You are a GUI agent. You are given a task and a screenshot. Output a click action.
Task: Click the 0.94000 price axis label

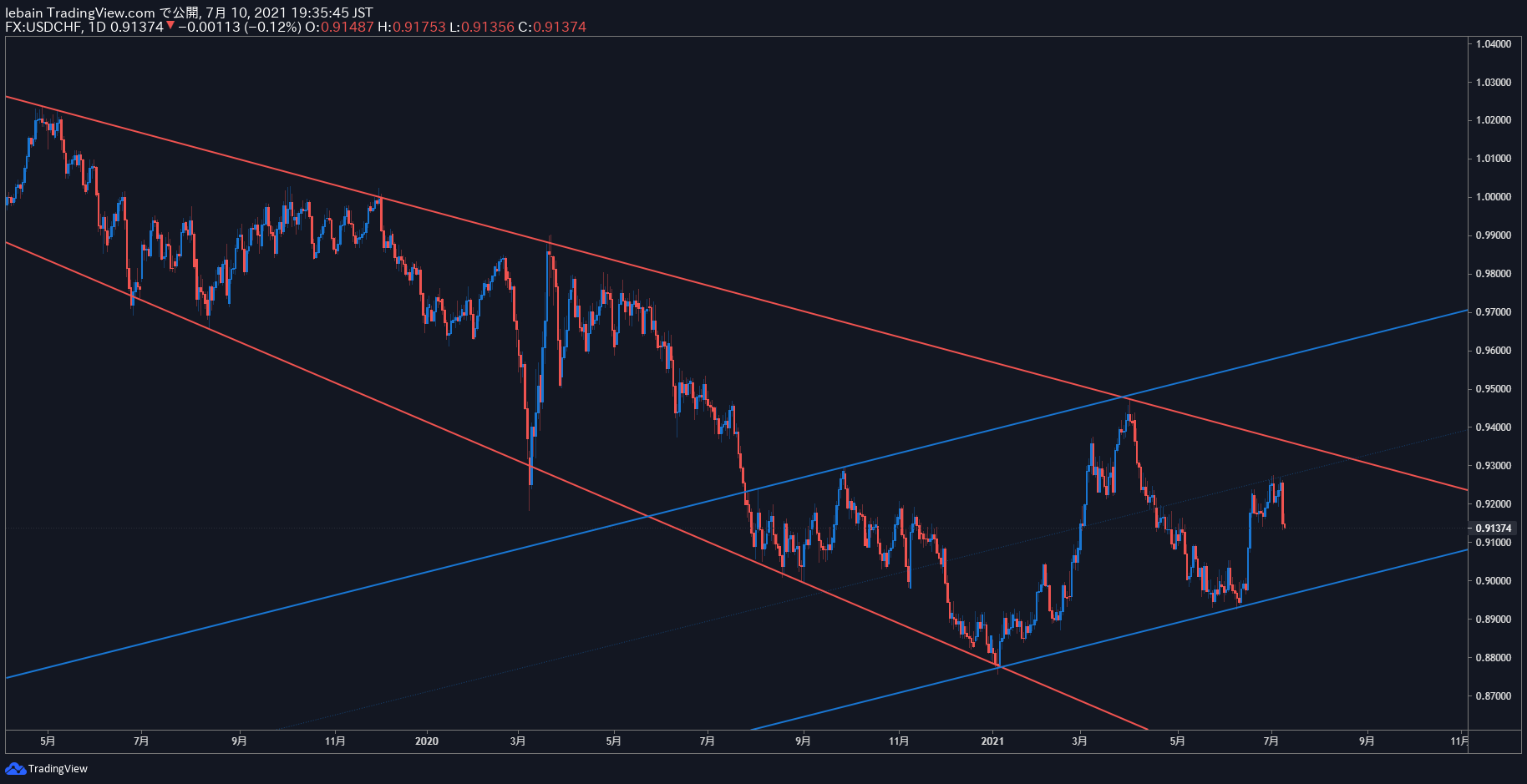[1494, 427]
